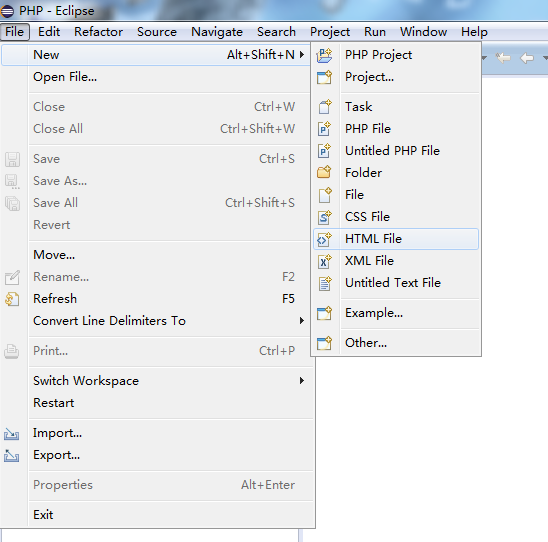Click the Import icon

[12, 434]
